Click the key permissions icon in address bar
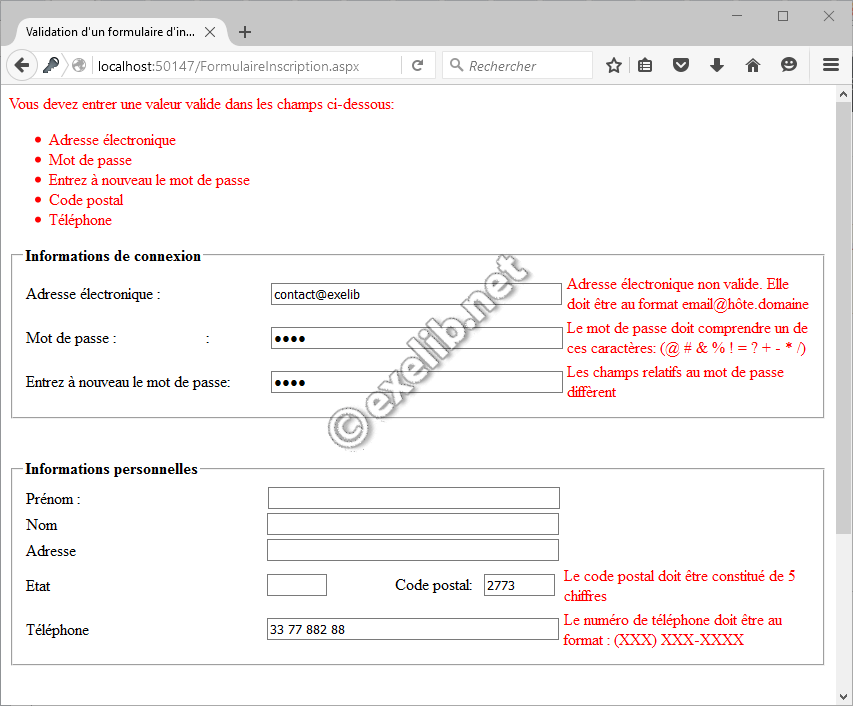853x706 pixels. (x=51, y=66)
